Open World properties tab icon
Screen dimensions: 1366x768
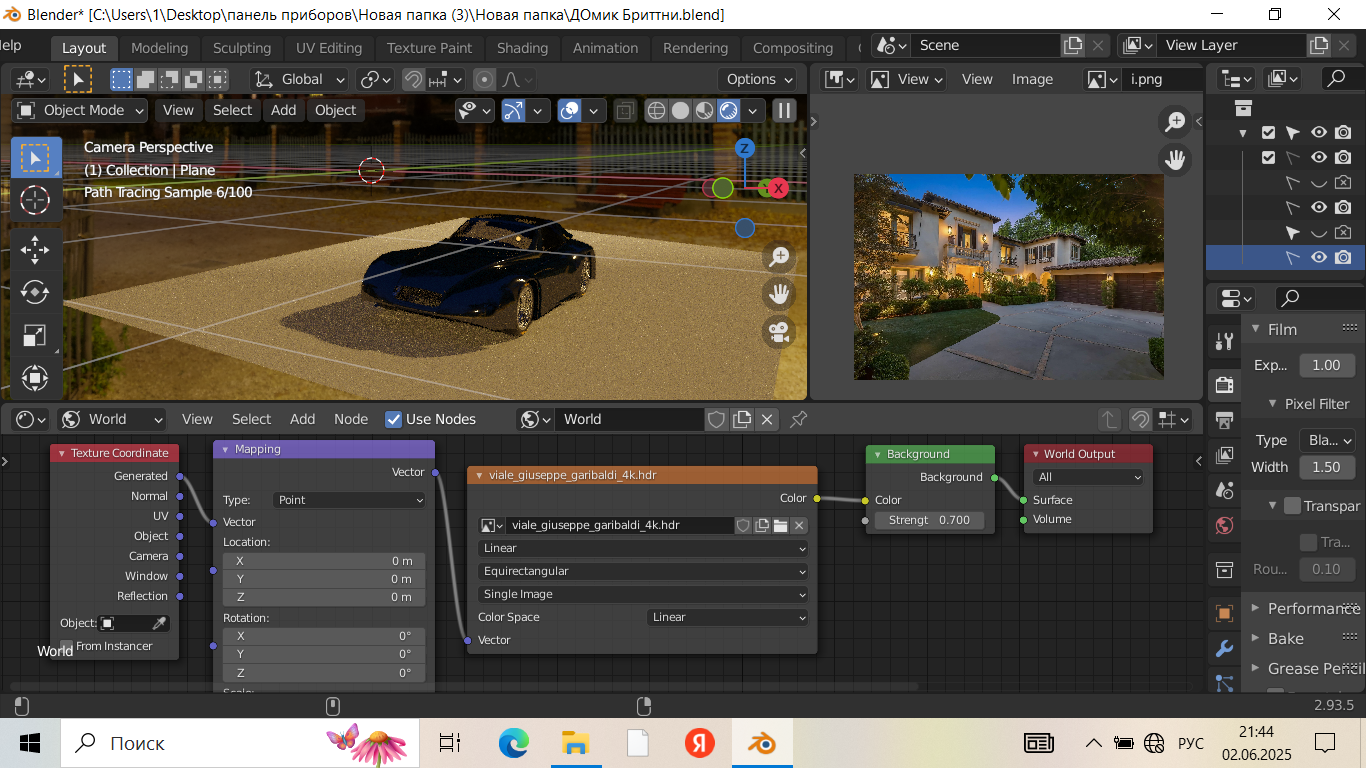point(1224,525)
